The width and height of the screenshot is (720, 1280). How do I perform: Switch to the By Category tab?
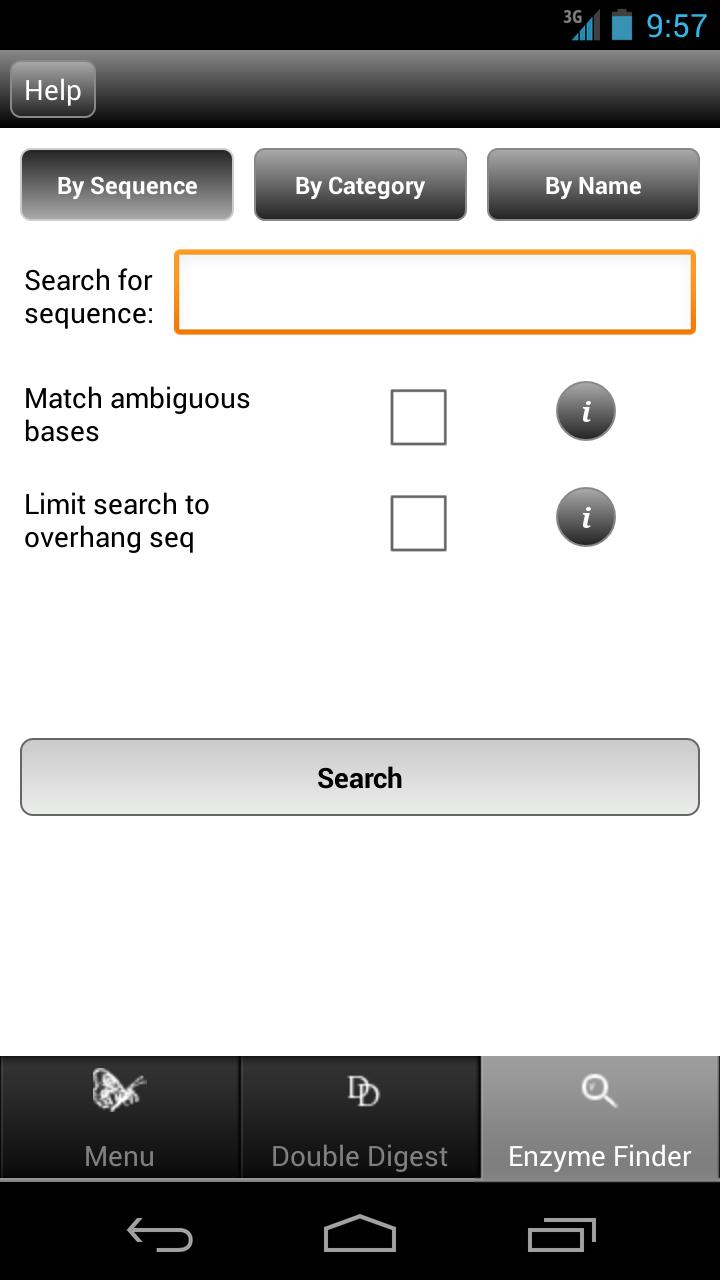[360, 185]
